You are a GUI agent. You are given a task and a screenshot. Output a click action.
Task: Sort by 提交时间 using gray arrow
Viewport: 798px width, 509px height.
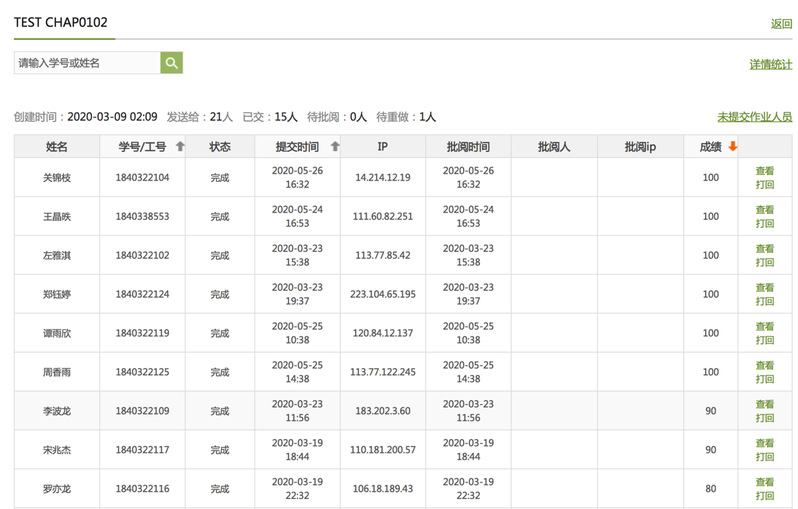(335, 147)
